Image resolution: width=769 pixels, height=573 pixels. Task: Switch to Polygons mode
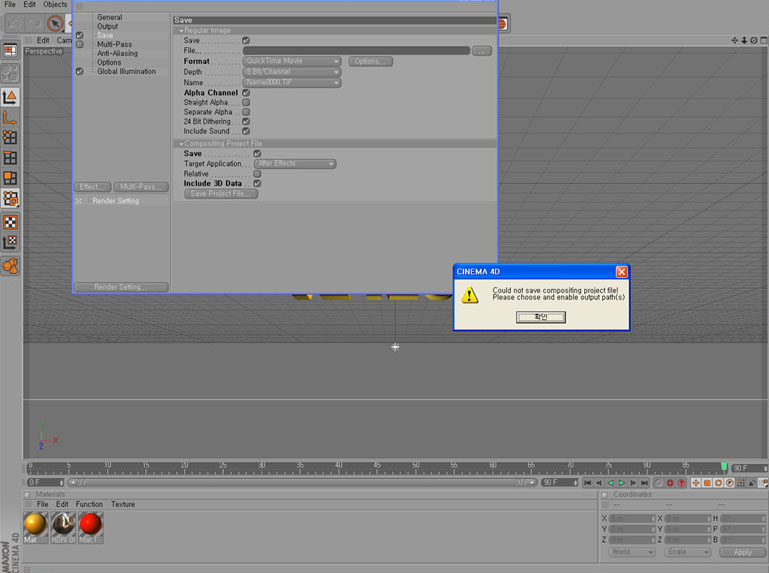tap(10, 178)
